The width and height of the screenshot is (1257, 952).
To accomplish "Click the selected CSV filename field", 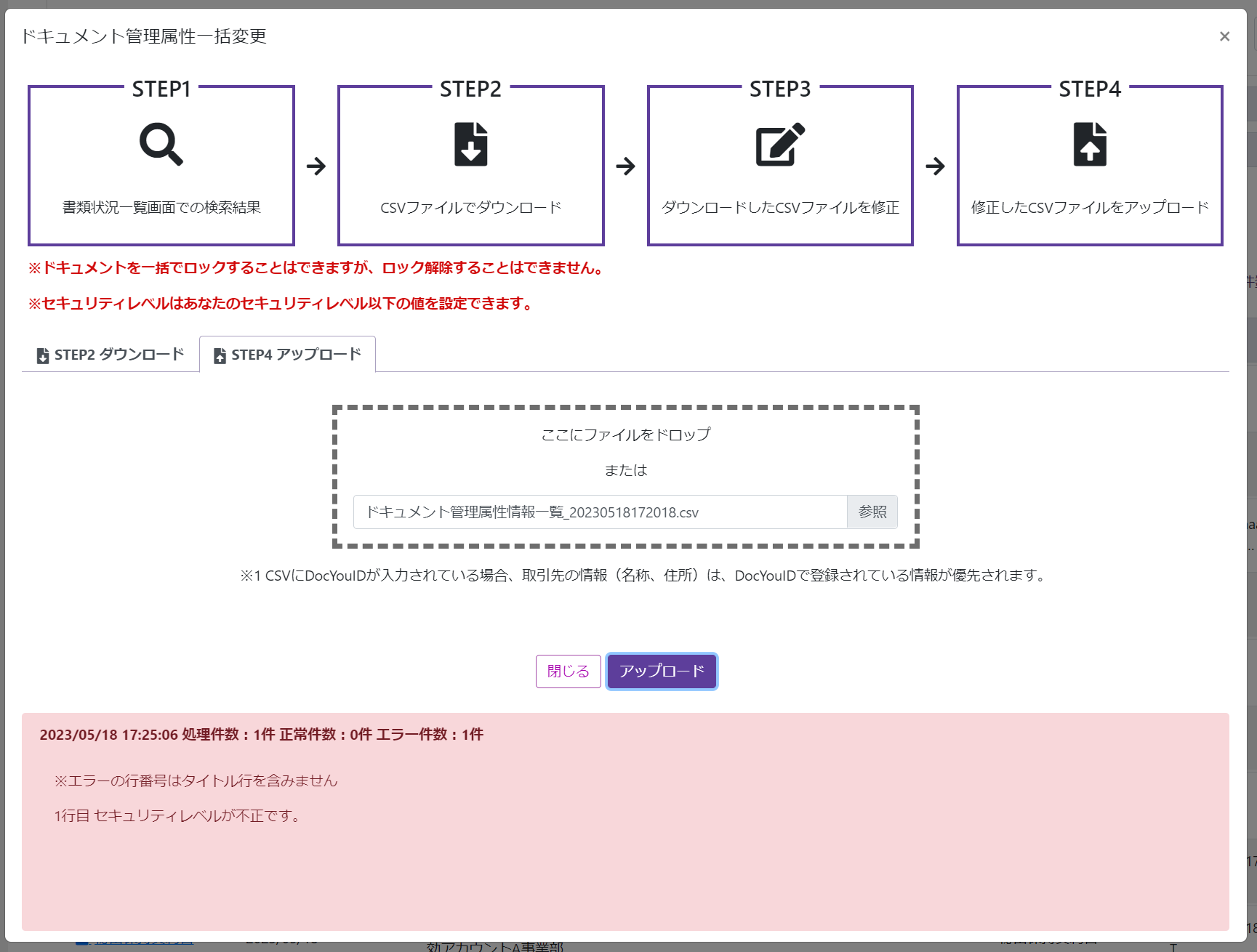I will 600,512.
